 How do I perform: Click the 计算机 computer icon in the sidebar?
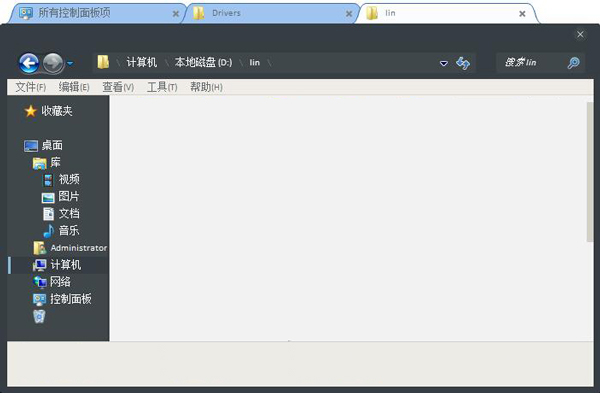click(39, 265)
